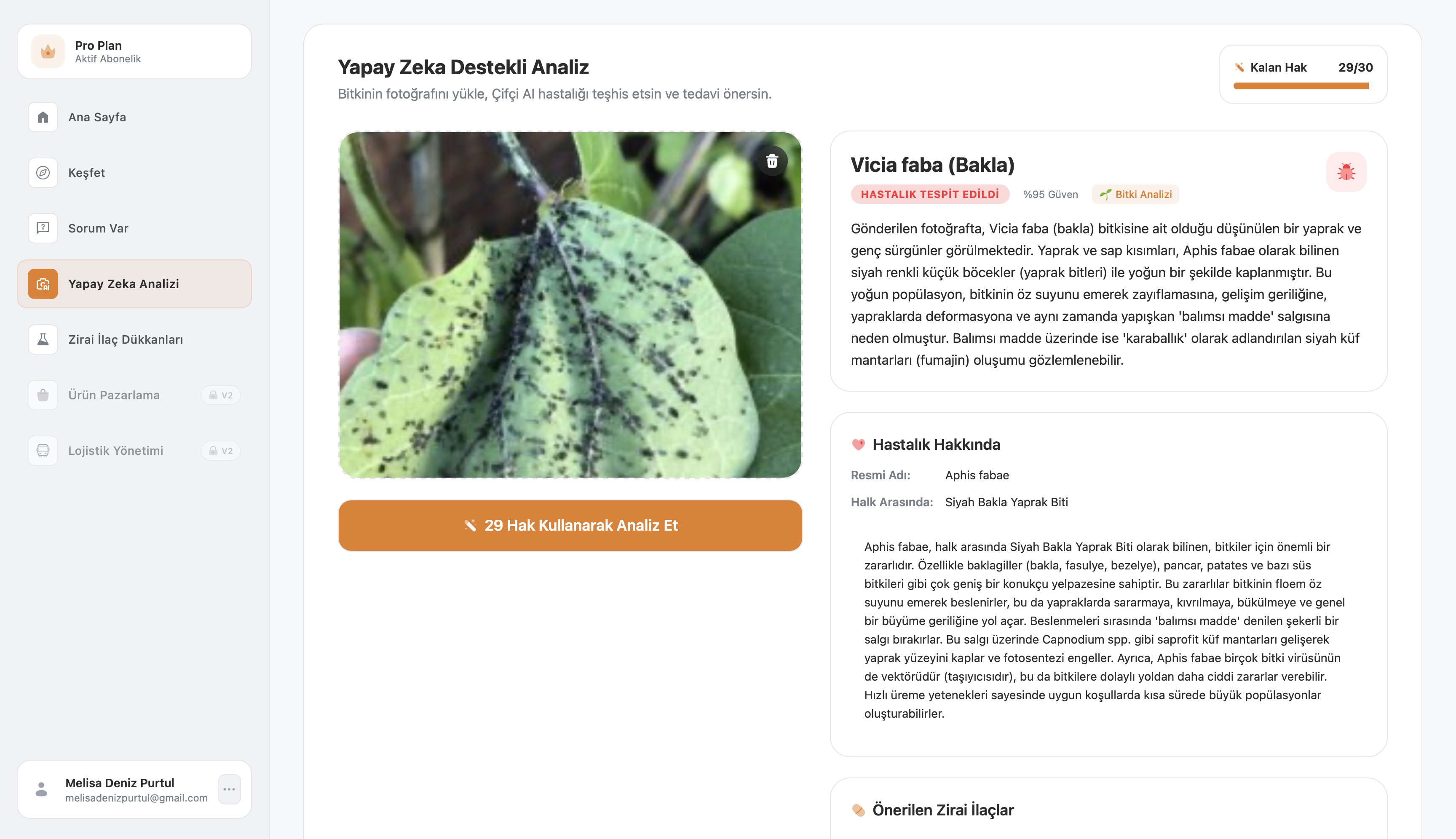Click the Kalan Hak progress bar
The width and height of the screenshot is (1456, 839).
click(x=1301, y=86)
